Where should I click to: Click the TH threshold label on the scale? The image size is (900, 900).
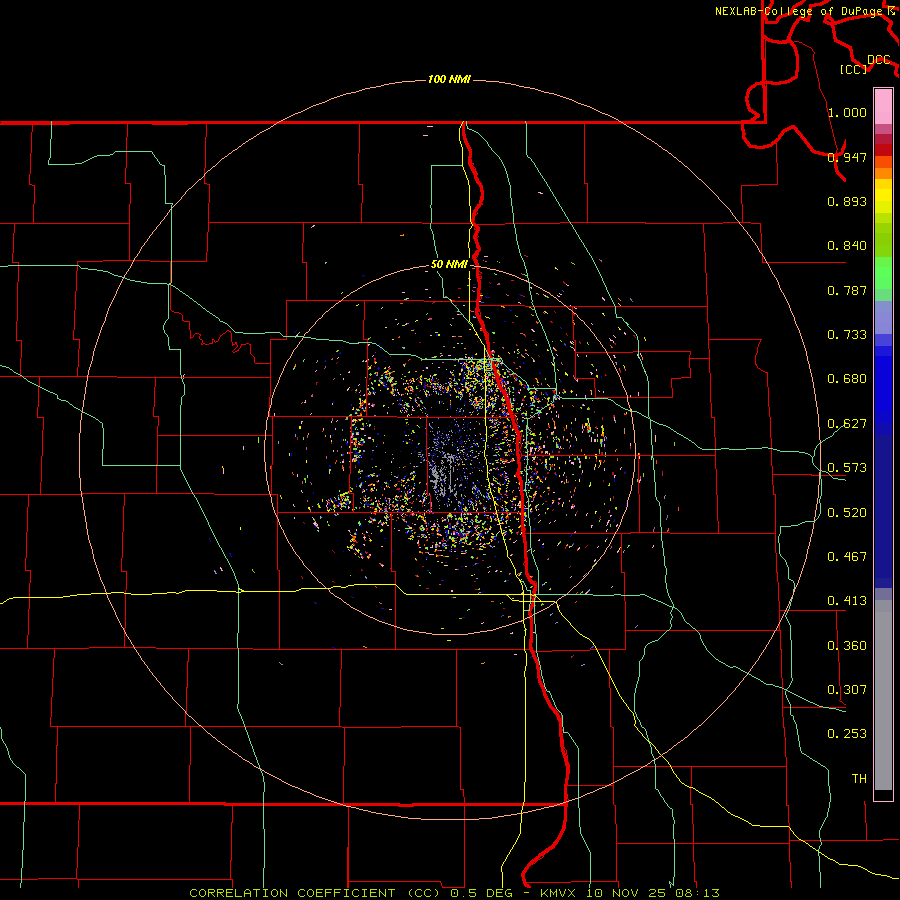(x=859, y=779)
